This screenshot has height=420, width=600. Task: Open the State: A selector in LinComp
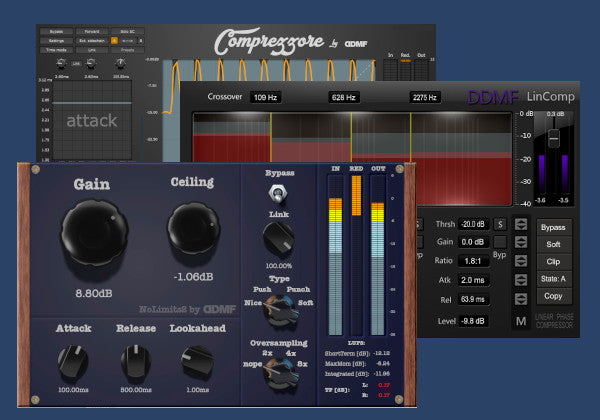click(x=552, y=278)
